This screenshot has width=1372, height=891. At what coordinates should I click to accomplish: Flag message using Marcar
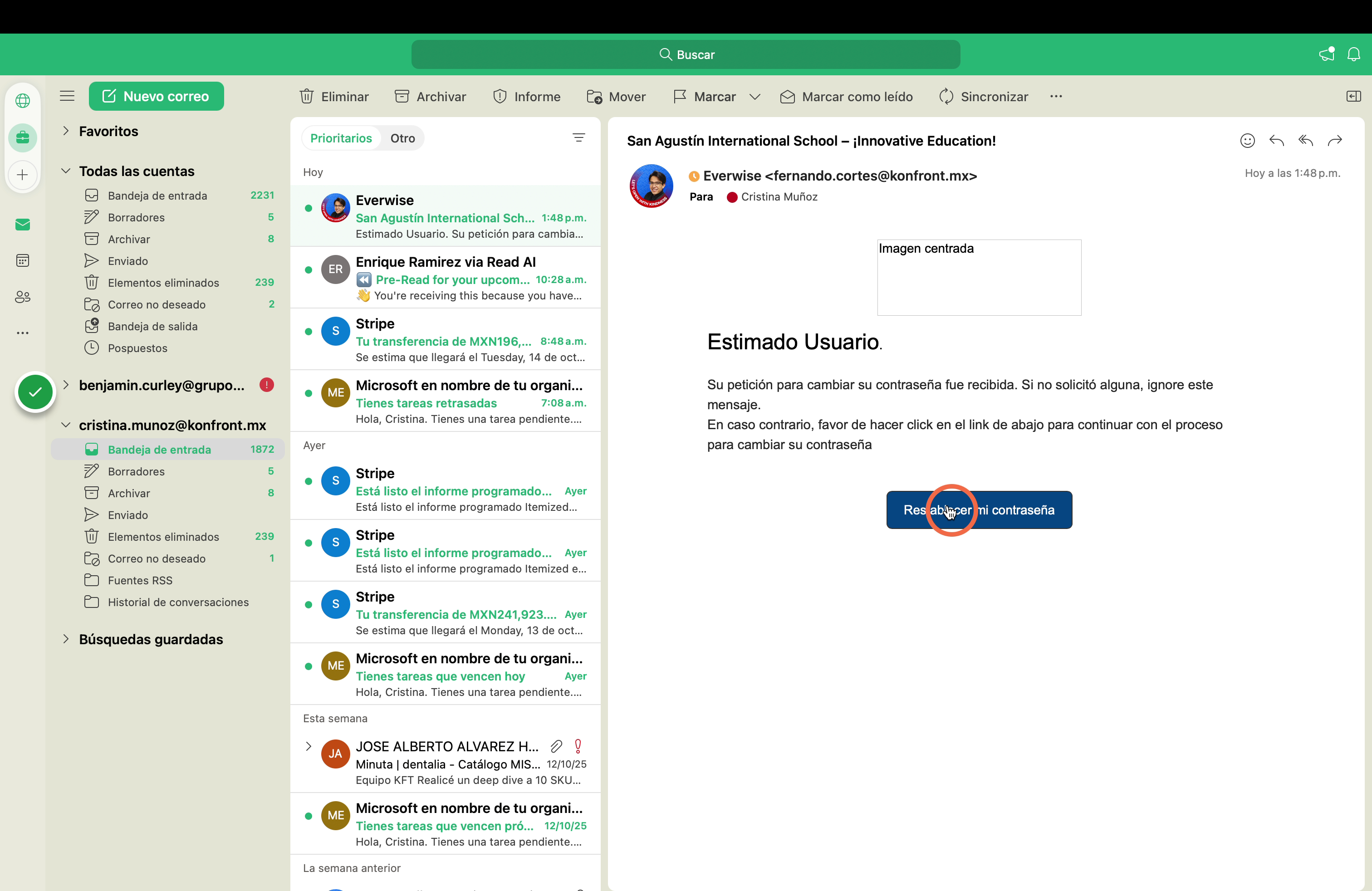click(x=705, y=96)
